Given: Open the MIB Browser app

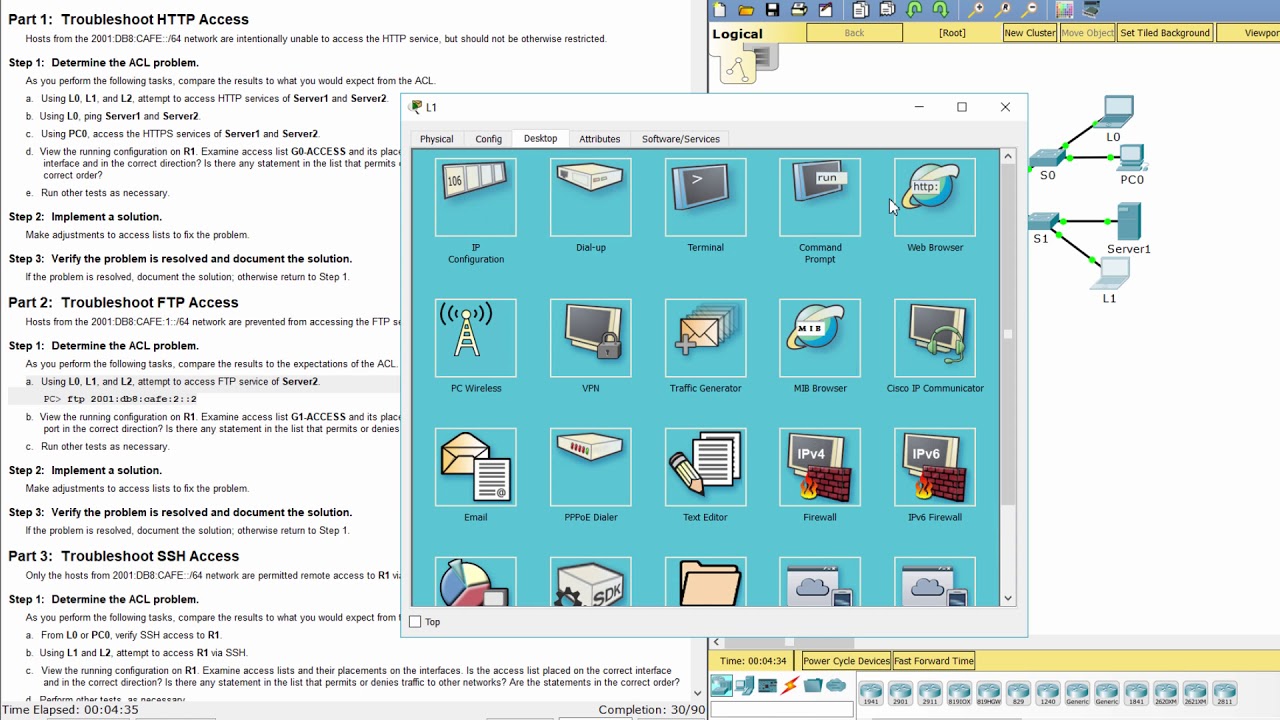Looking at the screenshot, I should [820, 338].
